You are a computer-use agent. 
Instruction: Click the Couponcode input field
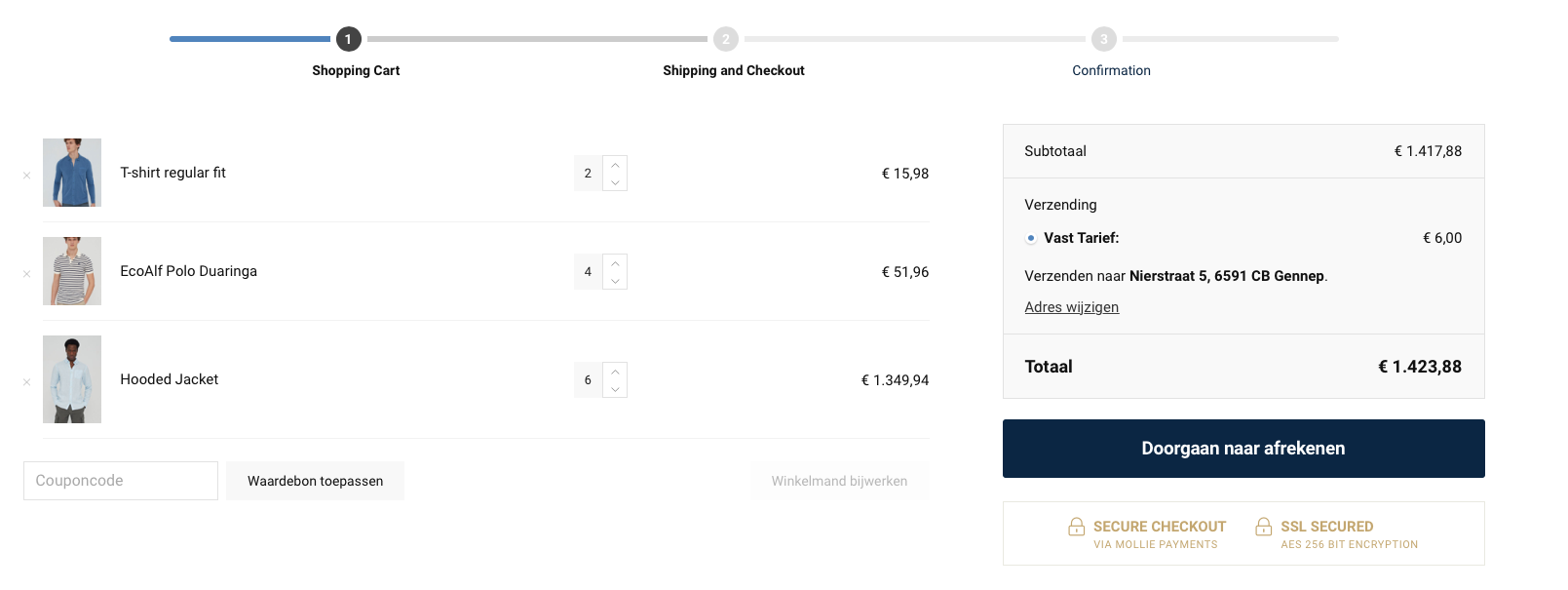[x=121, y=481]
